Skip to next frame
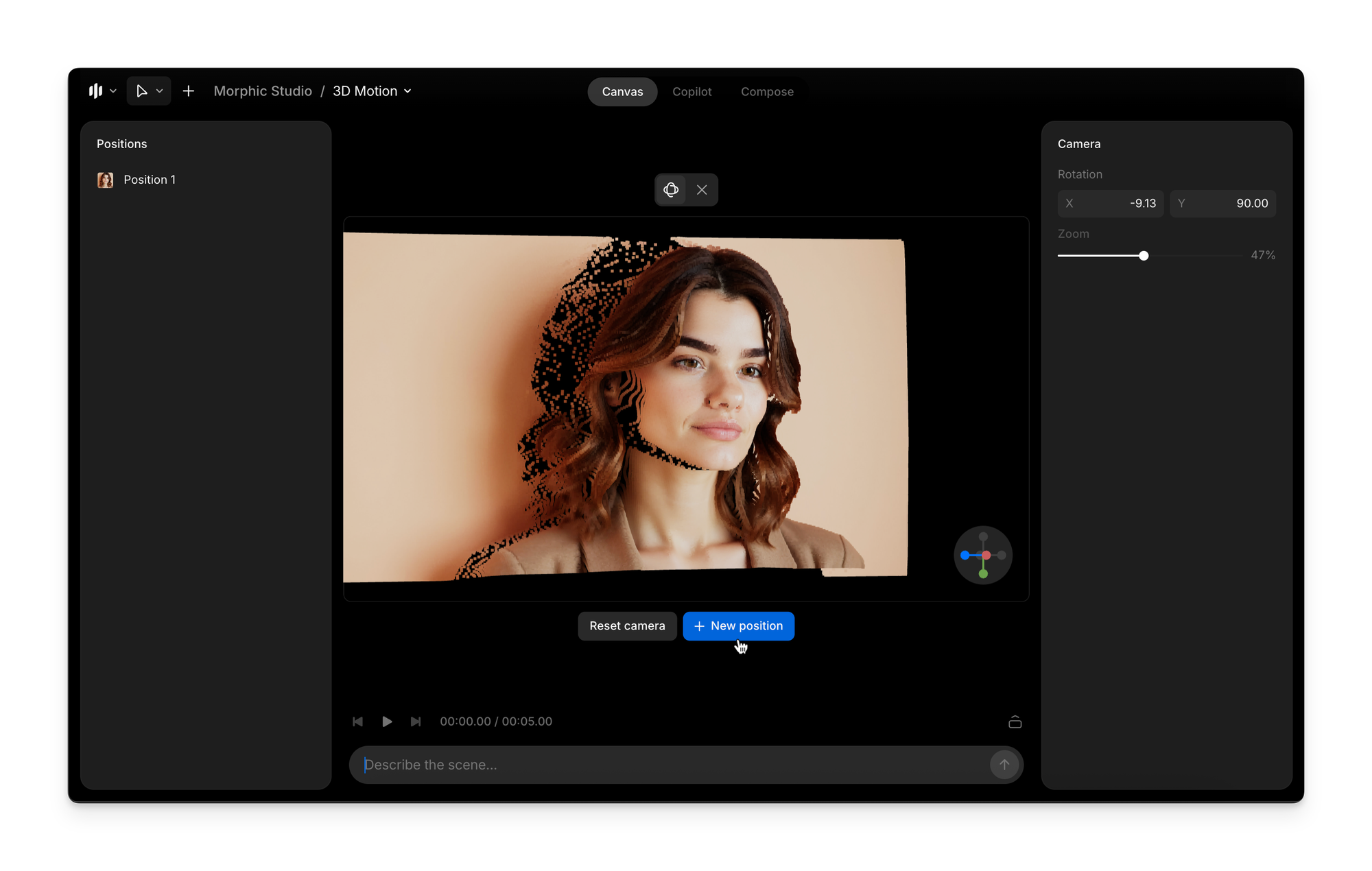This screenshot has height=871, width=1372. tap(416, 721)
